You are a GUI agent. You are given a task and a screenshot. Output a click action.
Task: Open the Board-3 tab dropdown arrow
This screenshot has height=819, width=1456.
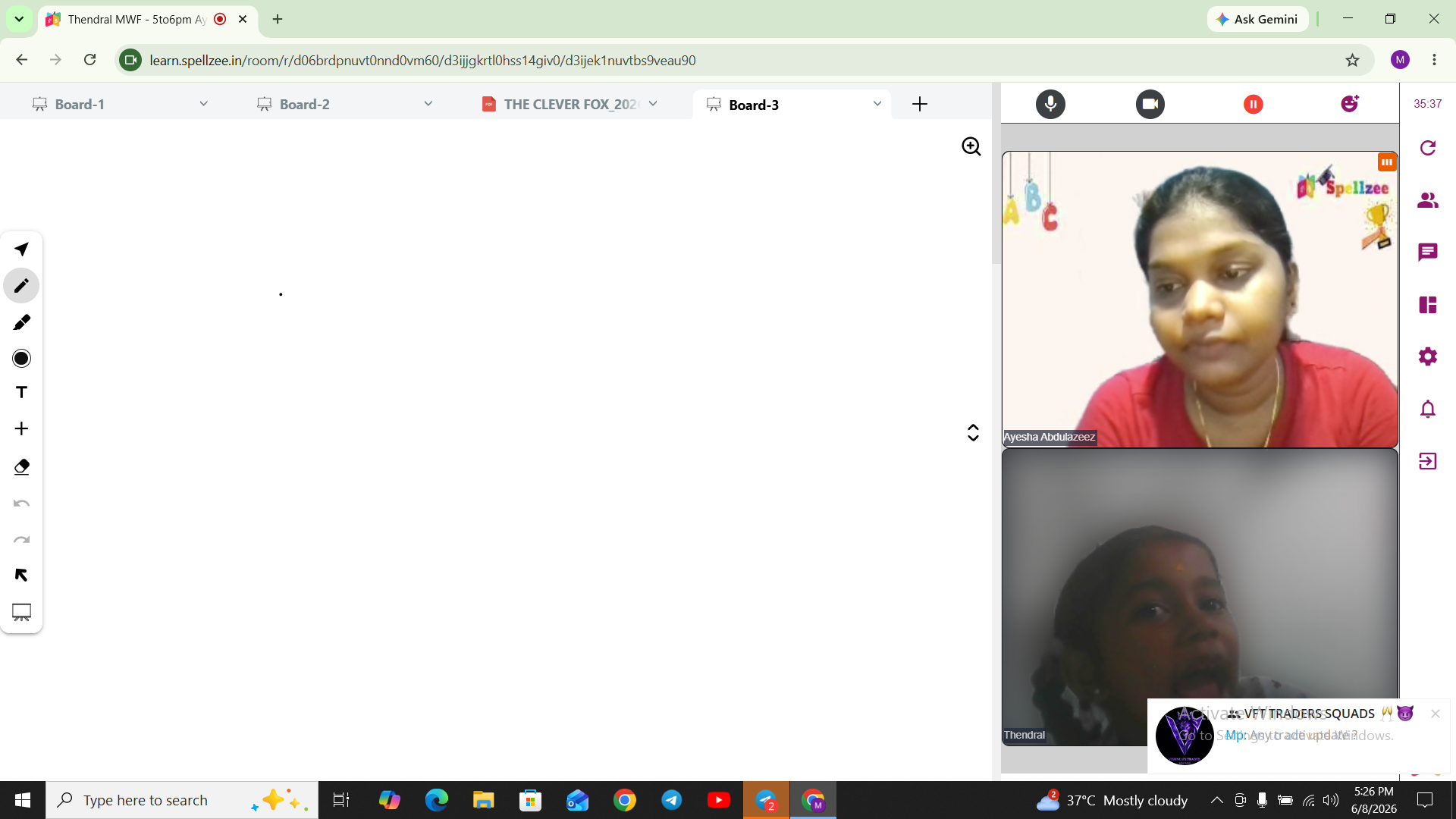click(877, 104)
